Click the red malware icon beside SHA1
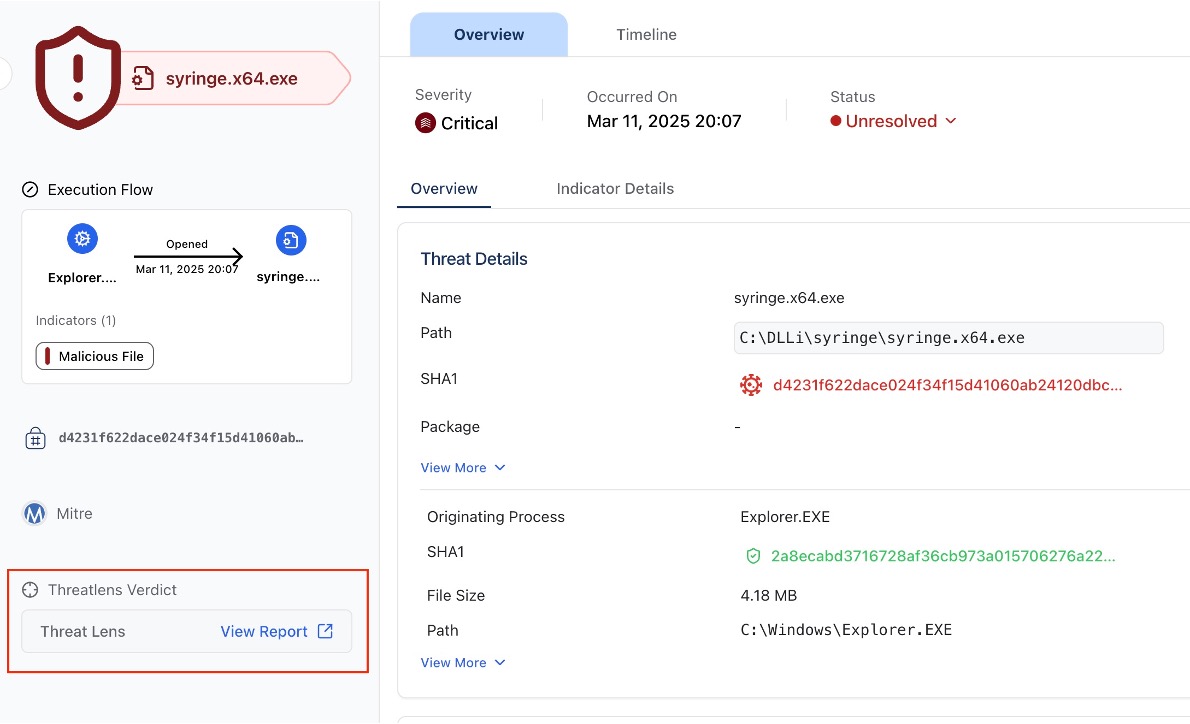 tap(750, 385)
